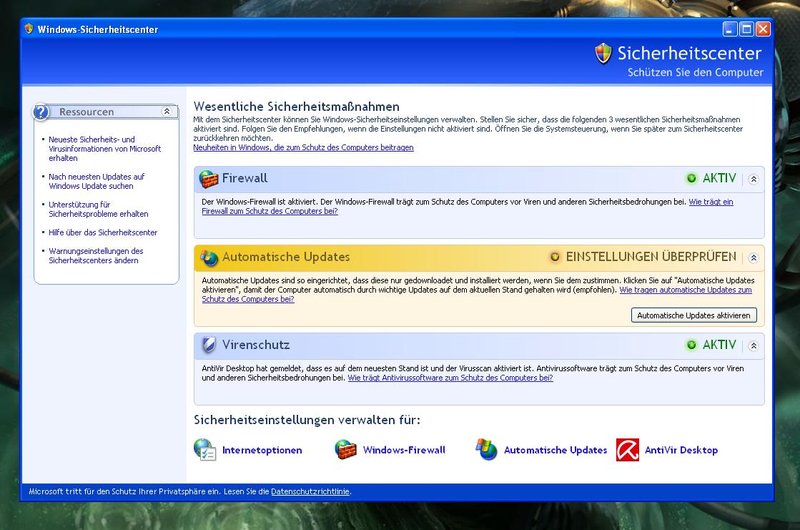Viewport: 800px width, 530px height.
Task: Collapse the Firewall section
Action: click(x=754, y=179)
